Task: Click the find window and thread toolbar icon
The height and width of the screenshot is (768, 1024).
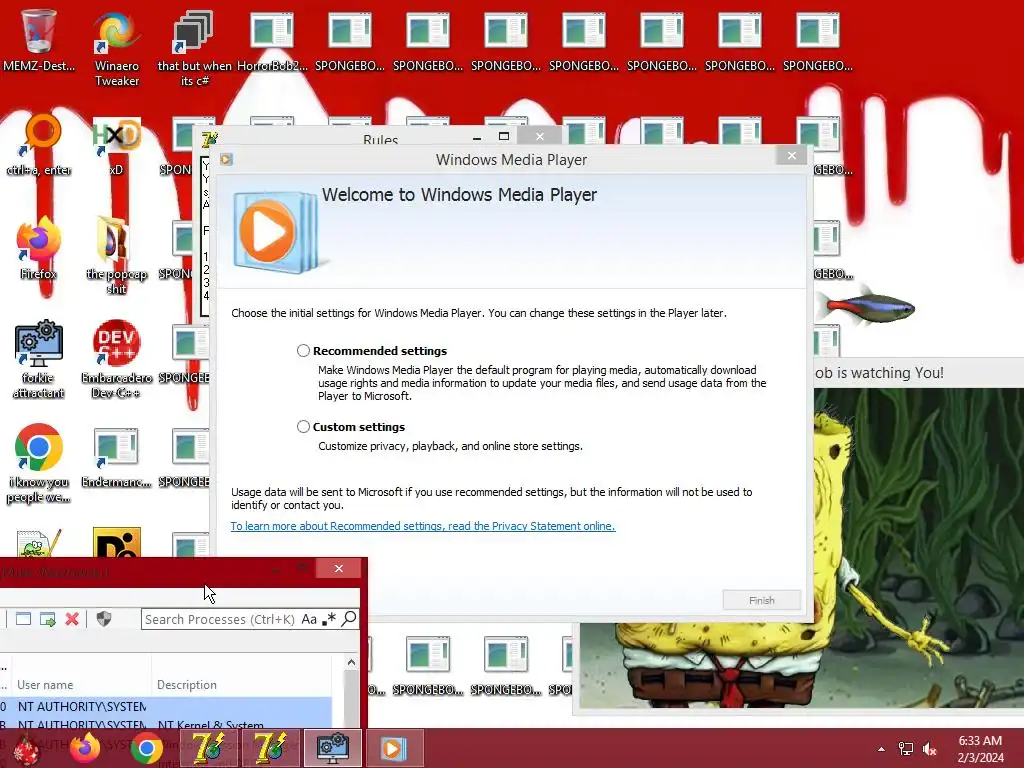Action: tap(48, 619)
